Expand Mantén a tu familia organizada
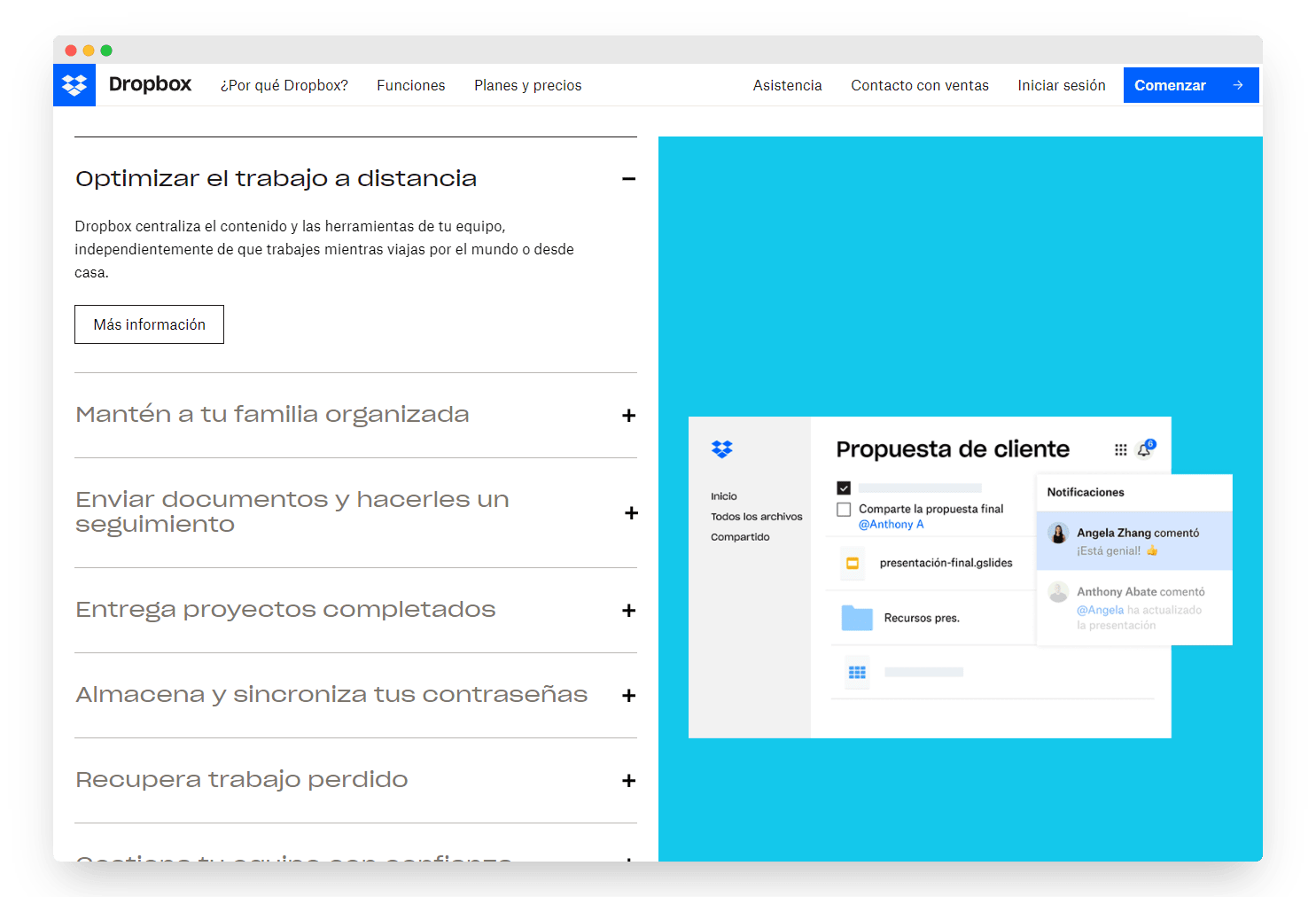This screenshot has width=1316, height=897. pos(628,416)
